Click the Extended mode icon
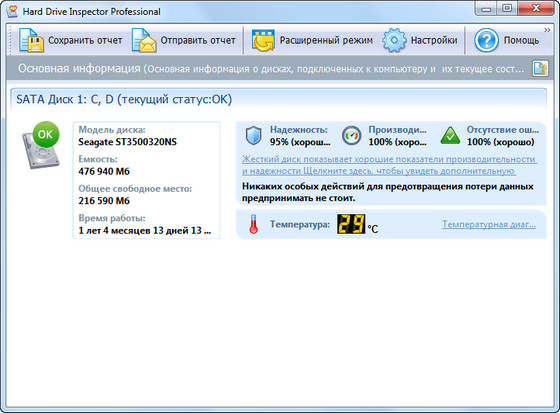The height and width of the screenshot is (413, 560). coord(263,40)
